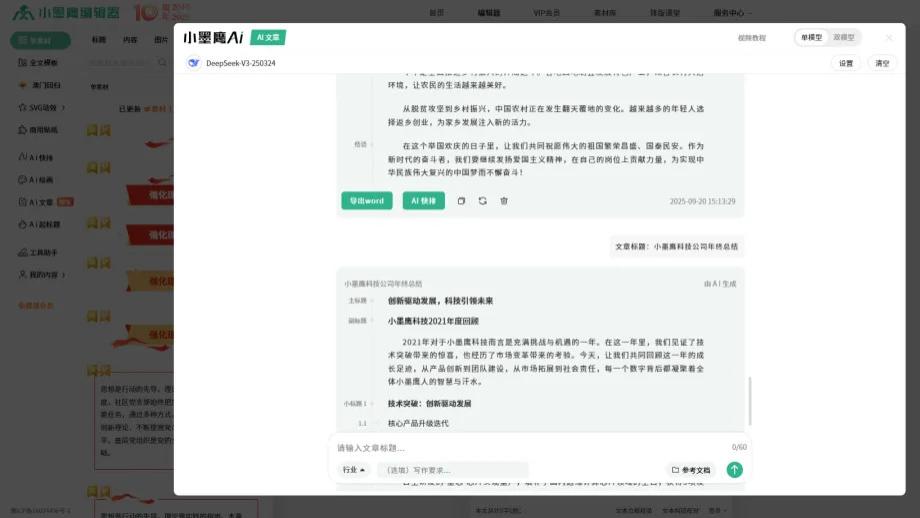Click the timestamp 2025-09-20 15:13:29
The height and width of the screenshot is (518, 920).
pyautogui.click(x=702, y=201)
